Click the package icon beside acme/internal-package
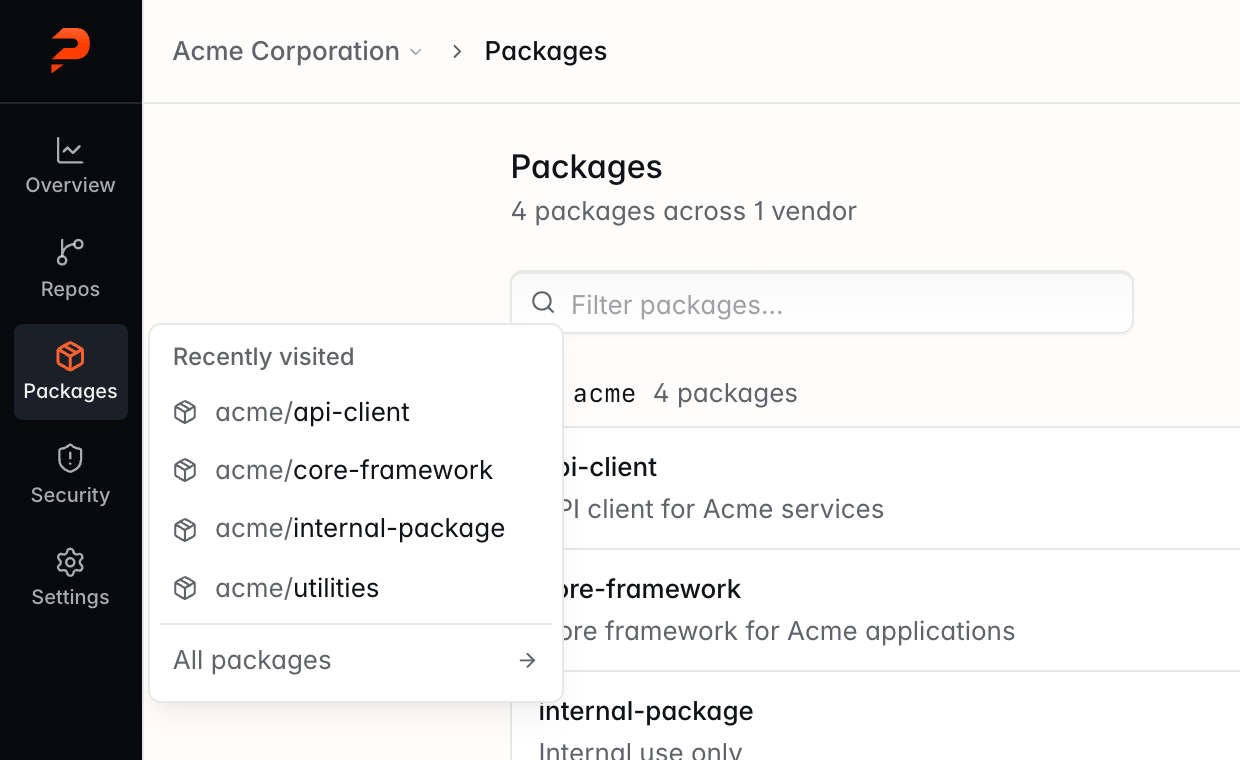Image resolution: width=1240 pixels, height=760 pixels. [x=185, y=529]
